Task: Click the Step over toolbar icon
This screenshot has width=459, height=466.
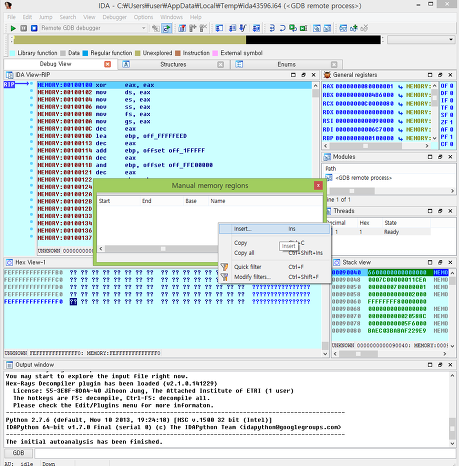Action: (283, 28)
